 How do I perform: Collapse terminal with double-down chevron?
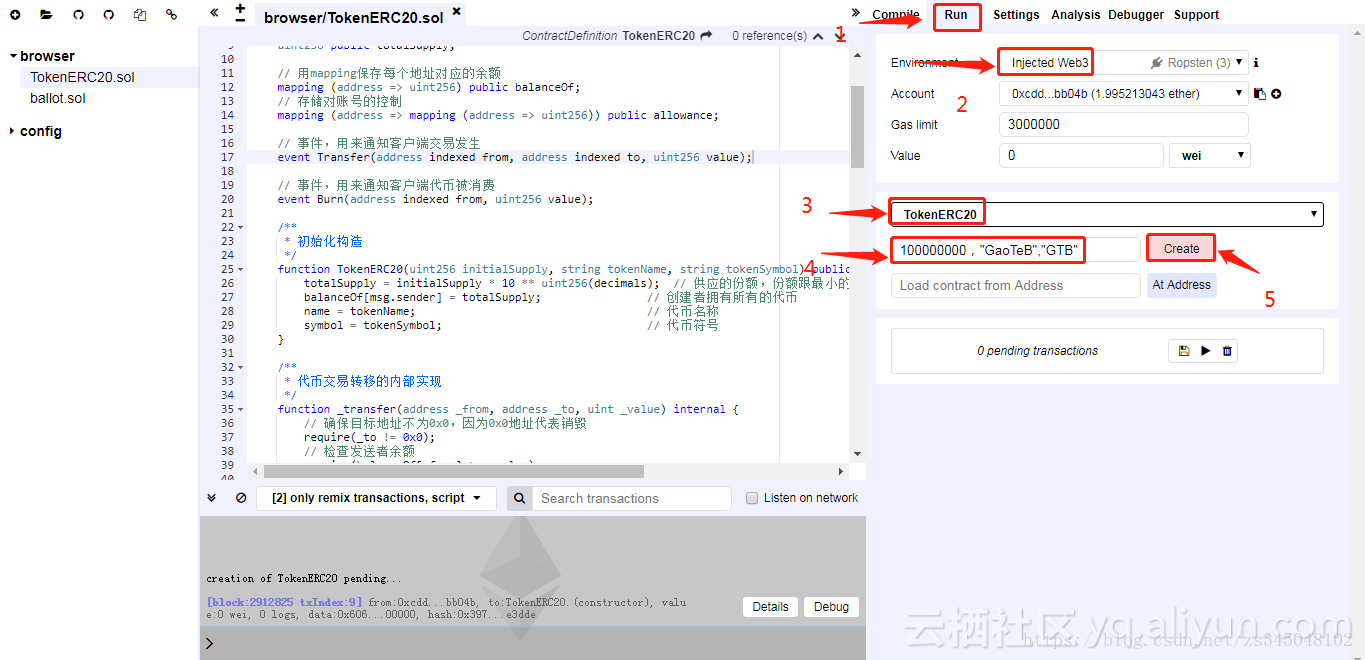[212, 498]
